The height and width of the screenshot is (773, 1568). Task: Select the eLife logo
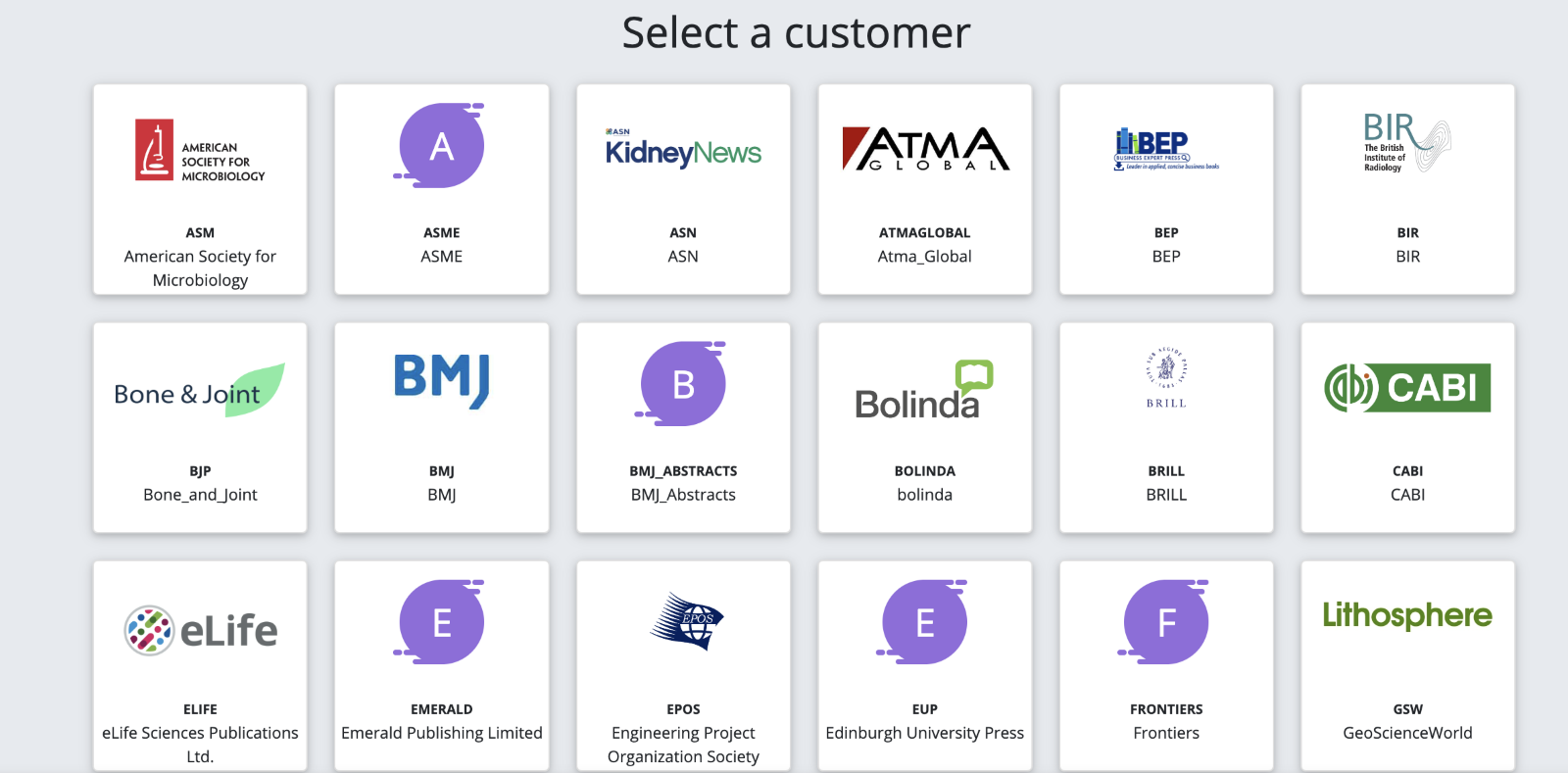(200, 630)
